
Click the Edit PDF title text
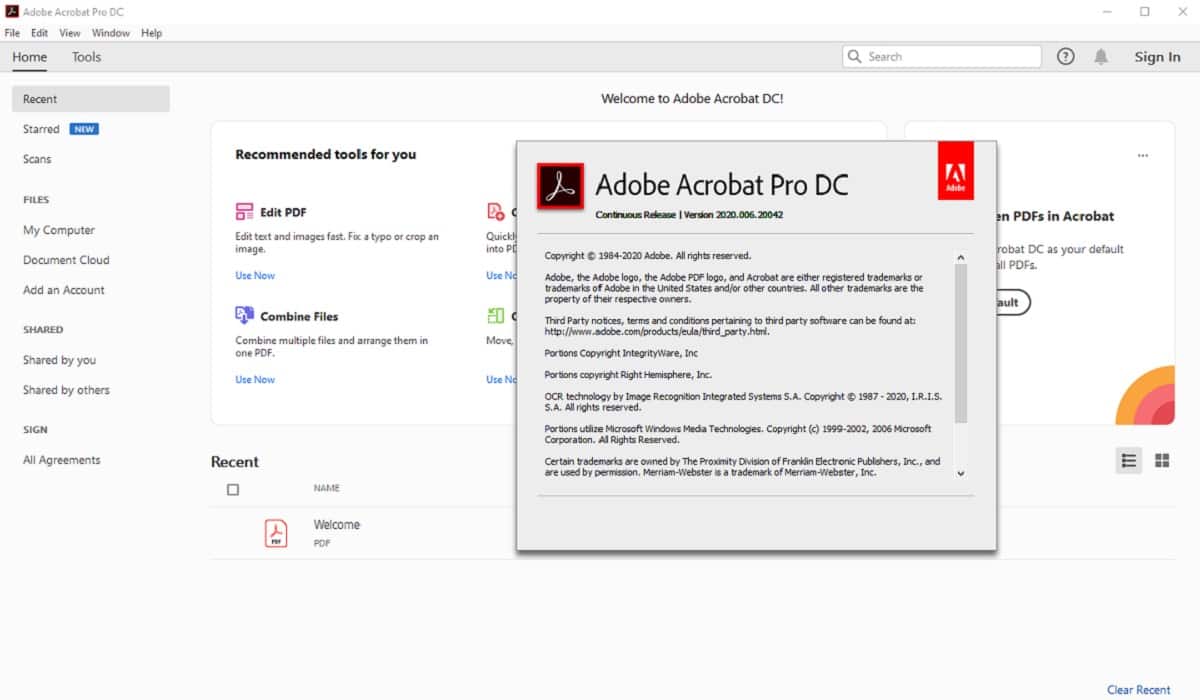(x=283, y=212)
